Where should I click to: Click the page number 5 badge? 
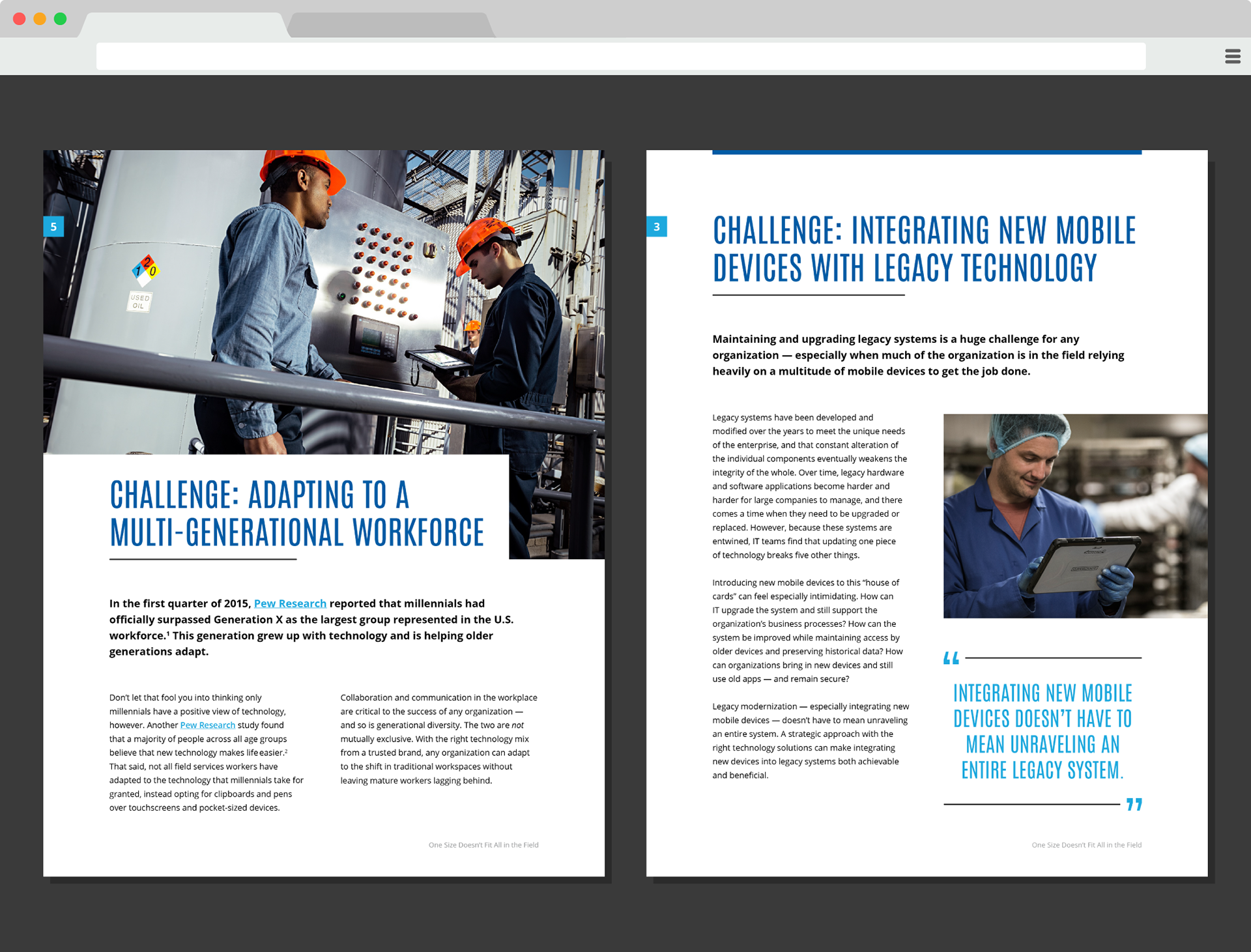[x=53, y=227]
